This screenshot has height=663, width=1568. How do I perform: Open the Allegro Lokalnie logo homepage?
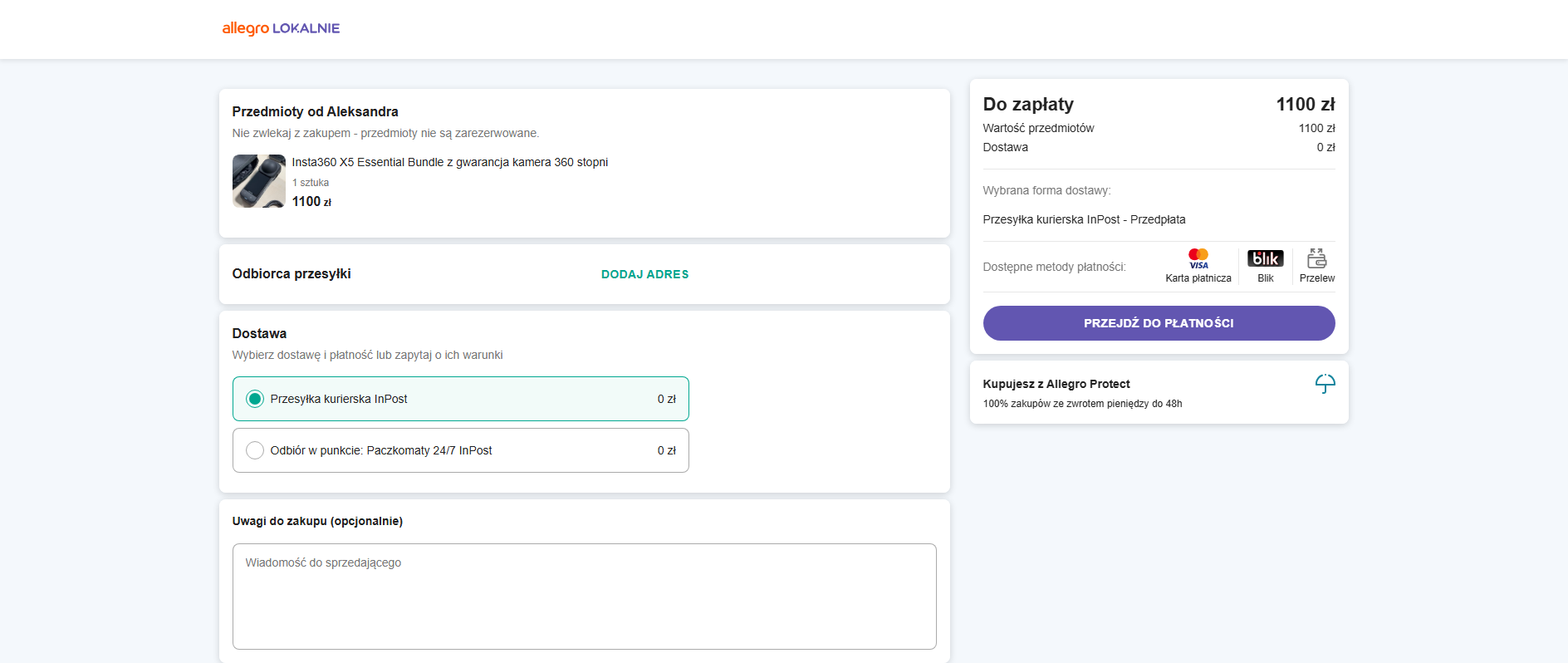pos(281,28)
